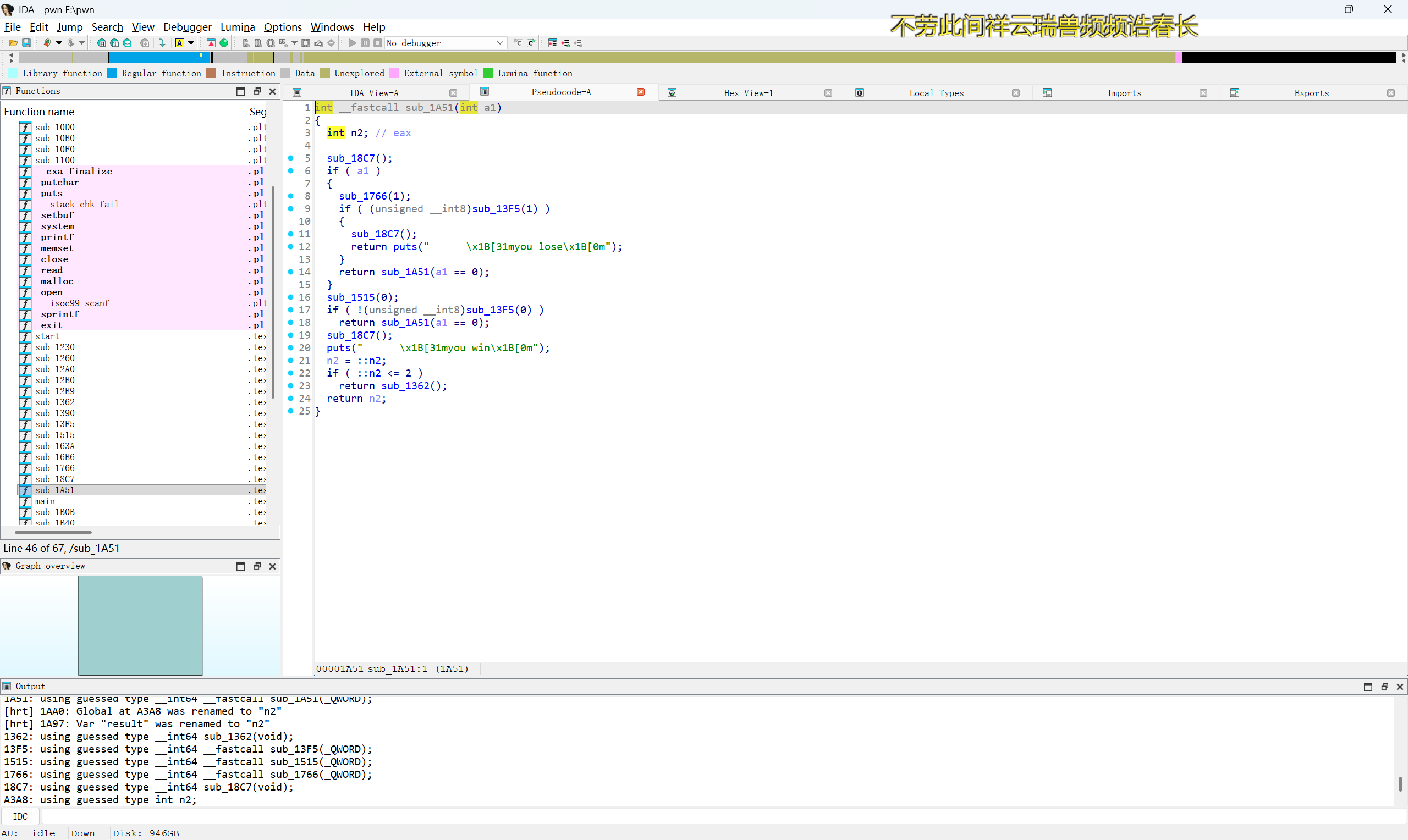The image size is (1408, 840).
Task: Click the Open file toolbar icon
Action: [x=13, y=43]
